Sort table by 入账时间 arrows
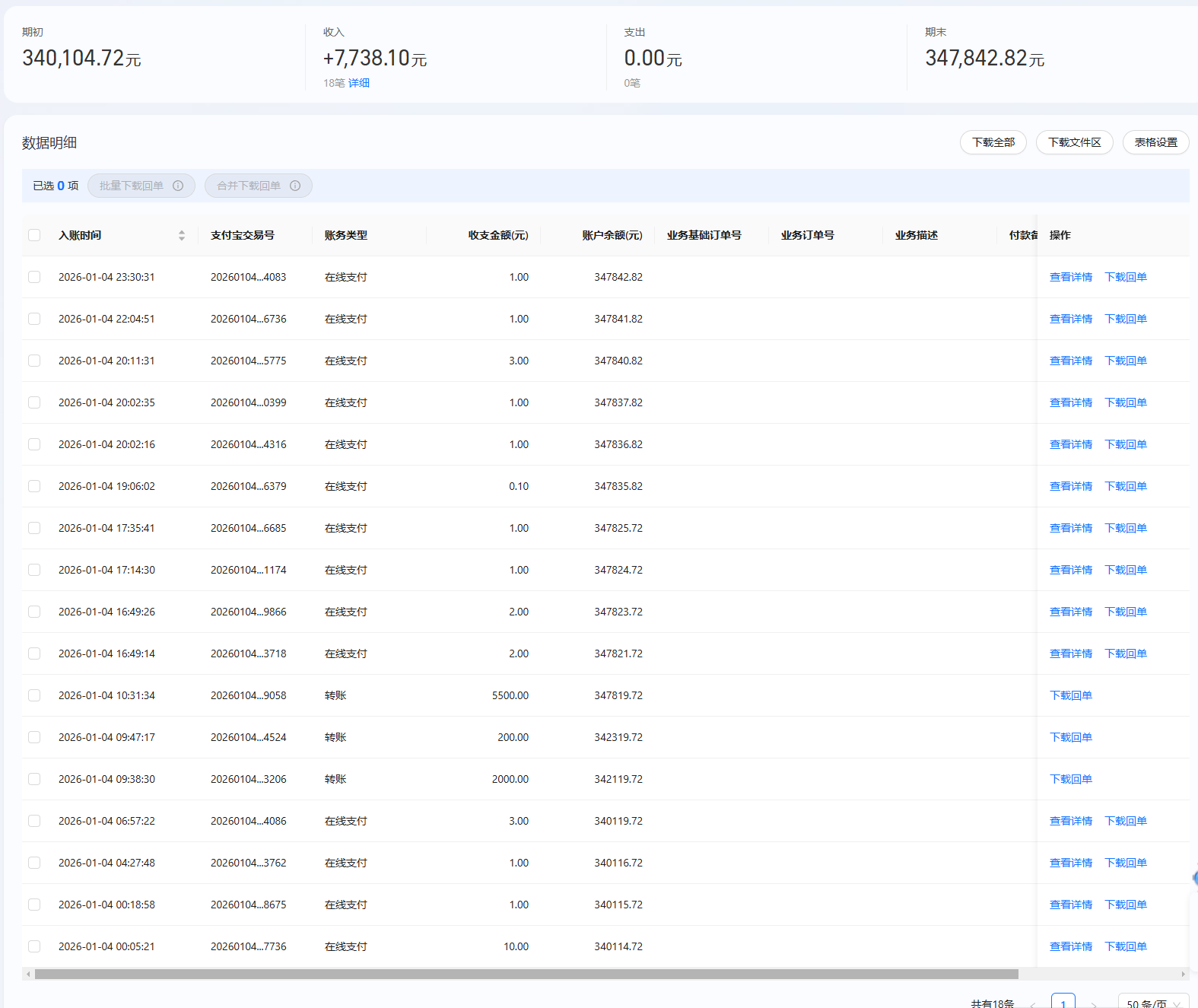The image size is (1198, 1008). point(182,236)
